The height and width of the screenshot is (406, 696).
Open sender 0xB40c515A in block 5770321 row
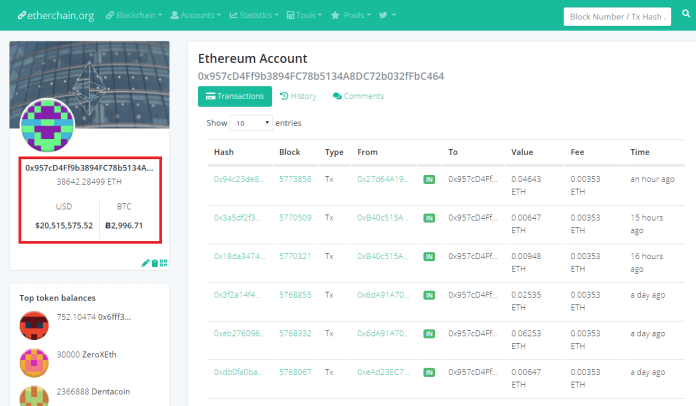(x=384, y=256)
